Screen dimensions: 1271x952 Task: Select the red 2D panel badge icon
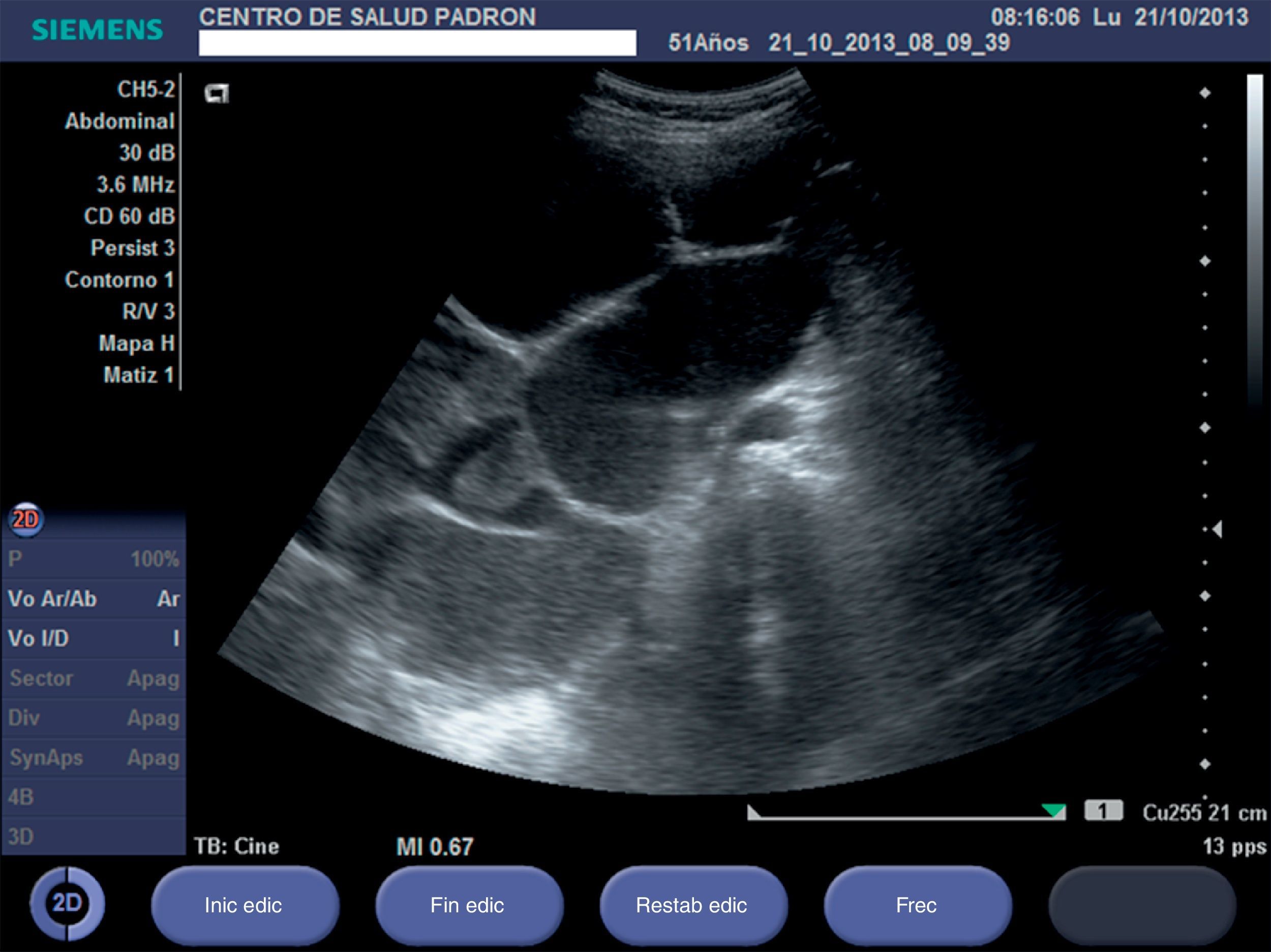(26, 520)
